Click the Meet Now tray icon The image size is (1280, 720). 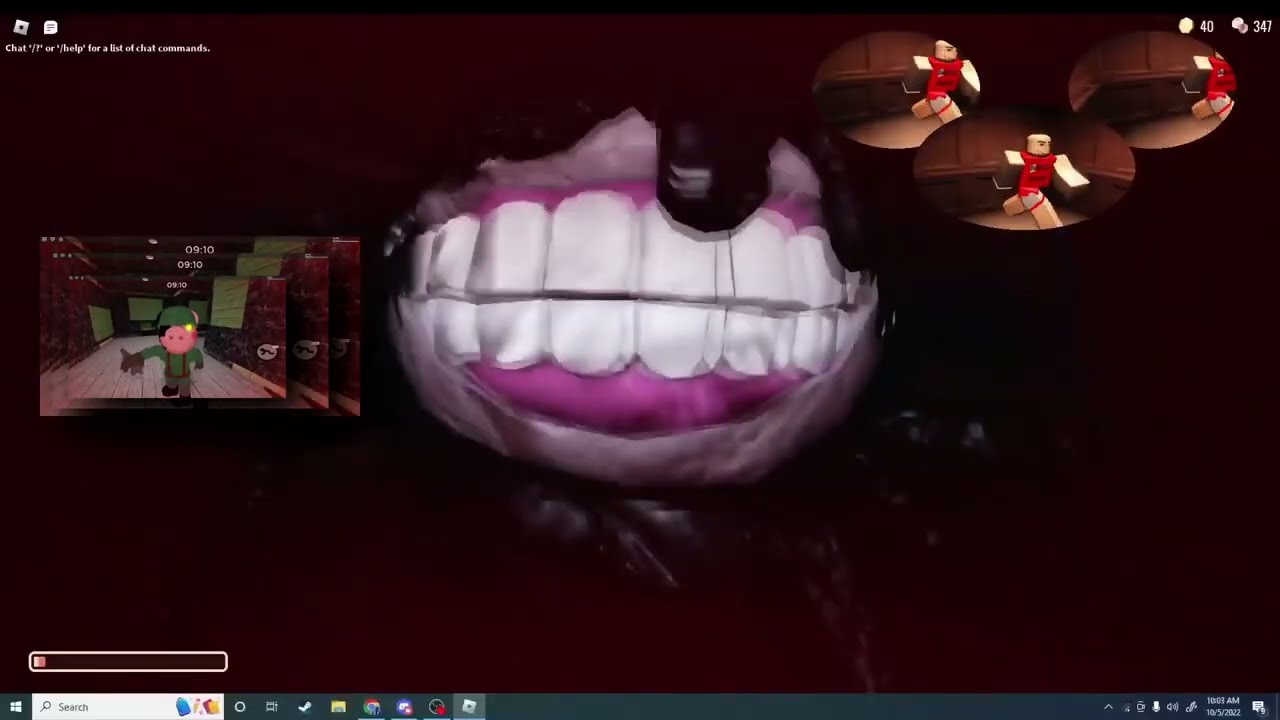(1141, 707)
